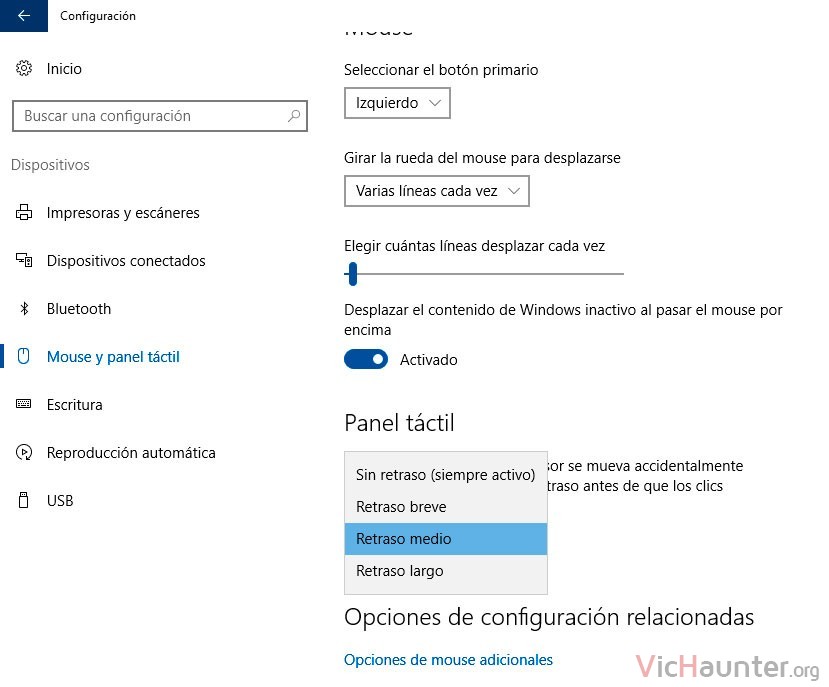Open Inicio via the gear icon
This screenshot has height=687, width=829.
point(24,68)
